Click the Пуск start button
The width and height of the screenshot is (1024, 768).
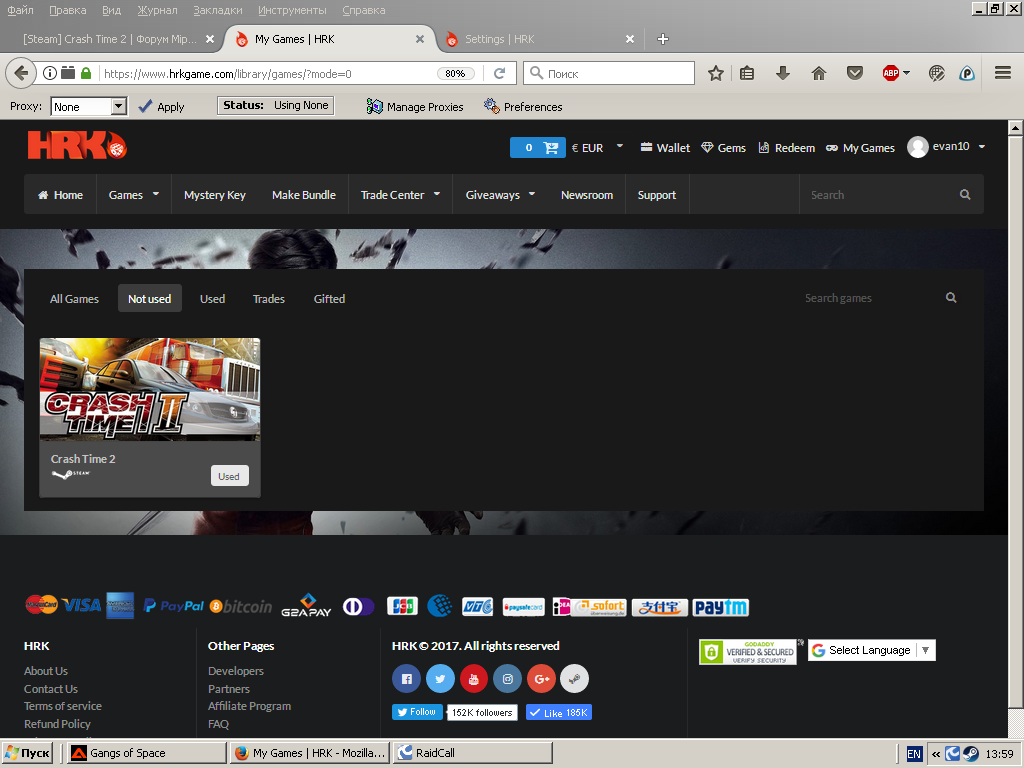point(27,753)
